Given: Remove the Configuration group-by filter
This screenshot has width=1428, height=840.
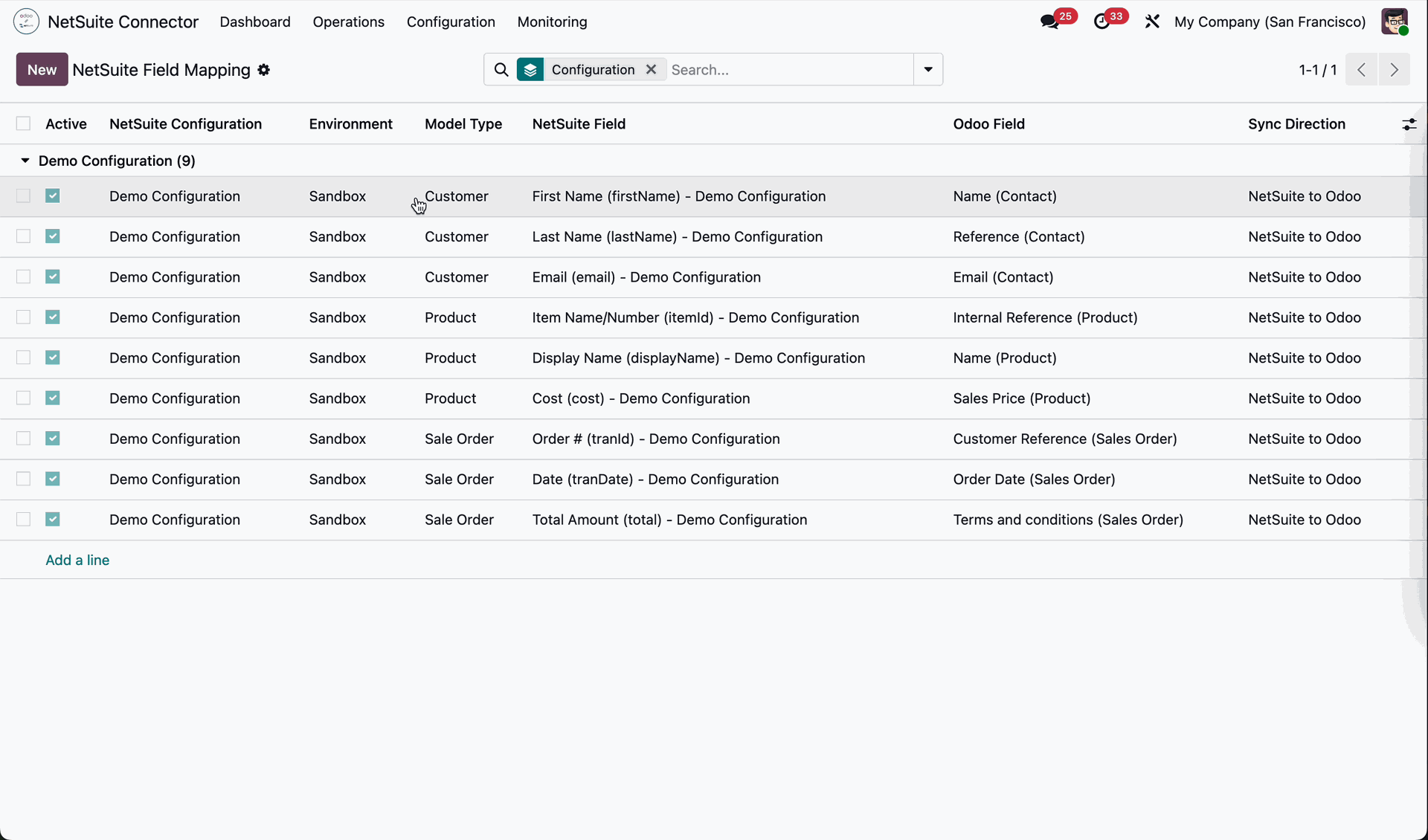Looking at the screenshot, I should pyautogui.click(x=651, y=69).
